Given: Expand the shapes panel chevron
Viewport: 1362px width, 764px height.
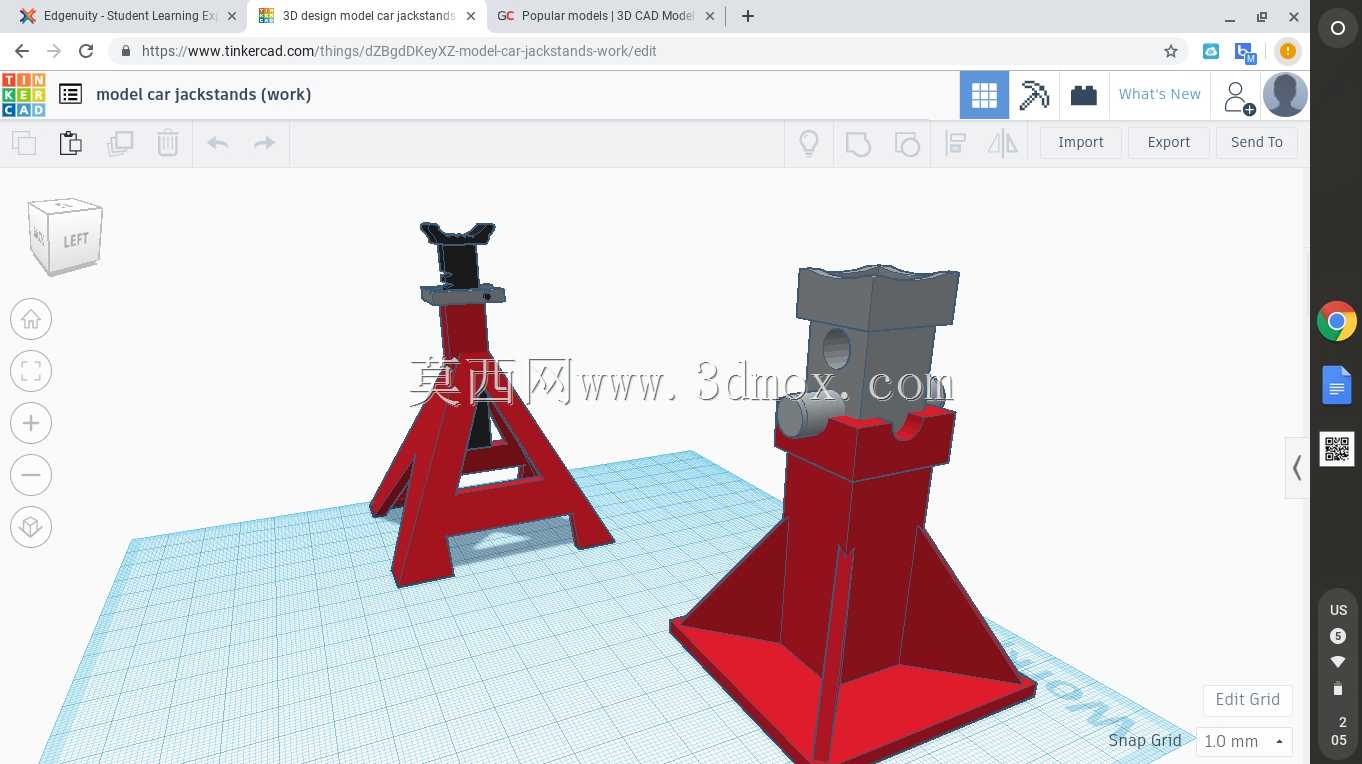Looking at the screenshot, I should (x=1297, y=467).
